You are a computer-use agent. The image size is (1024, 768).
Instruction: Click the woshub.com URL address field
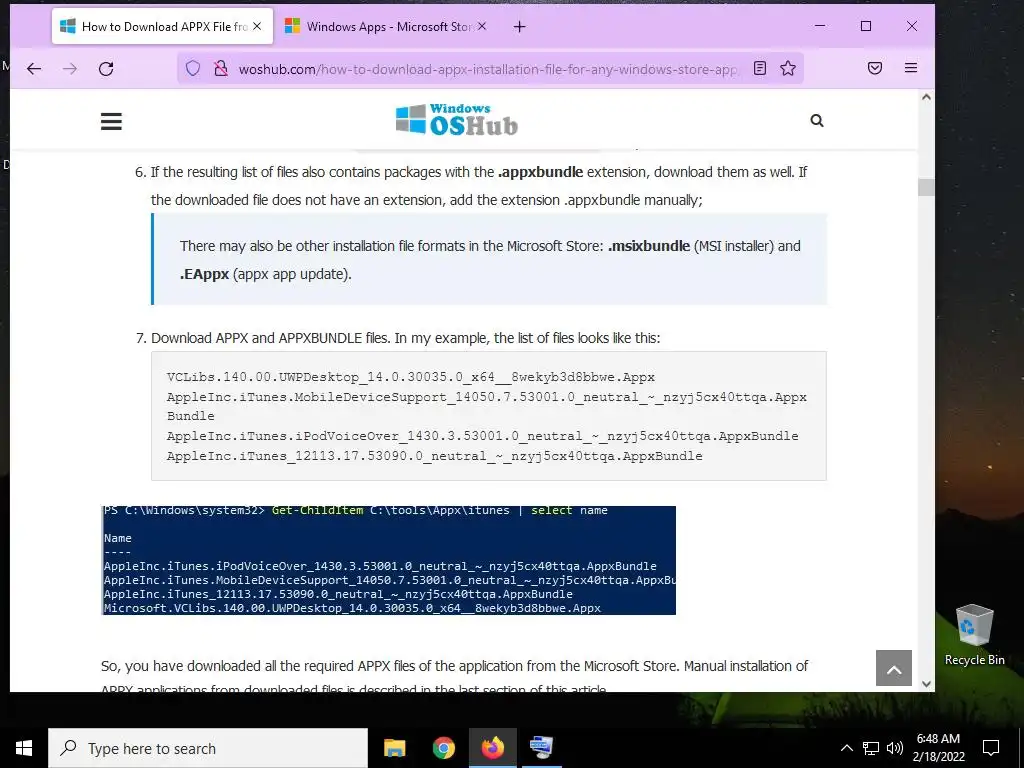488,69
